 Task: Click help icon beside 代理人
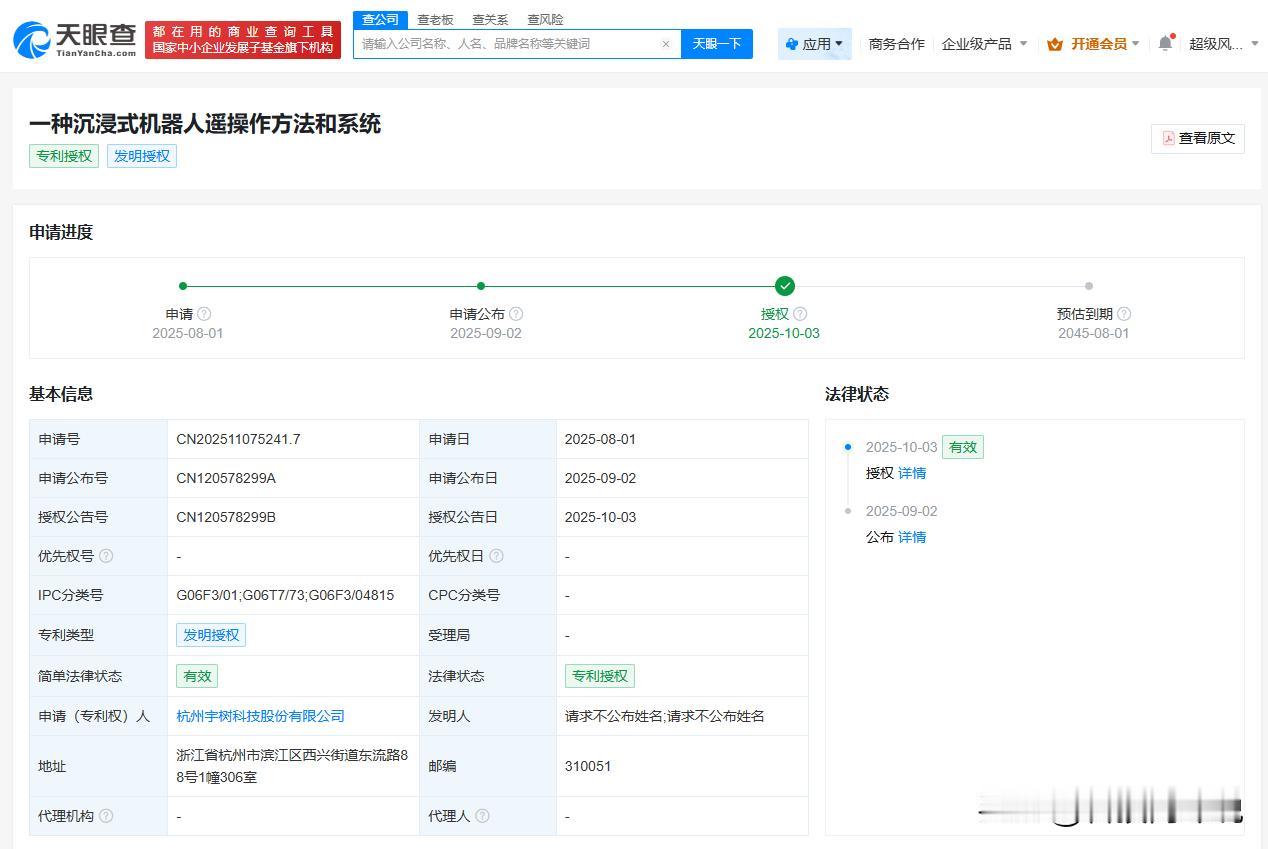click(x=482, y=816)
